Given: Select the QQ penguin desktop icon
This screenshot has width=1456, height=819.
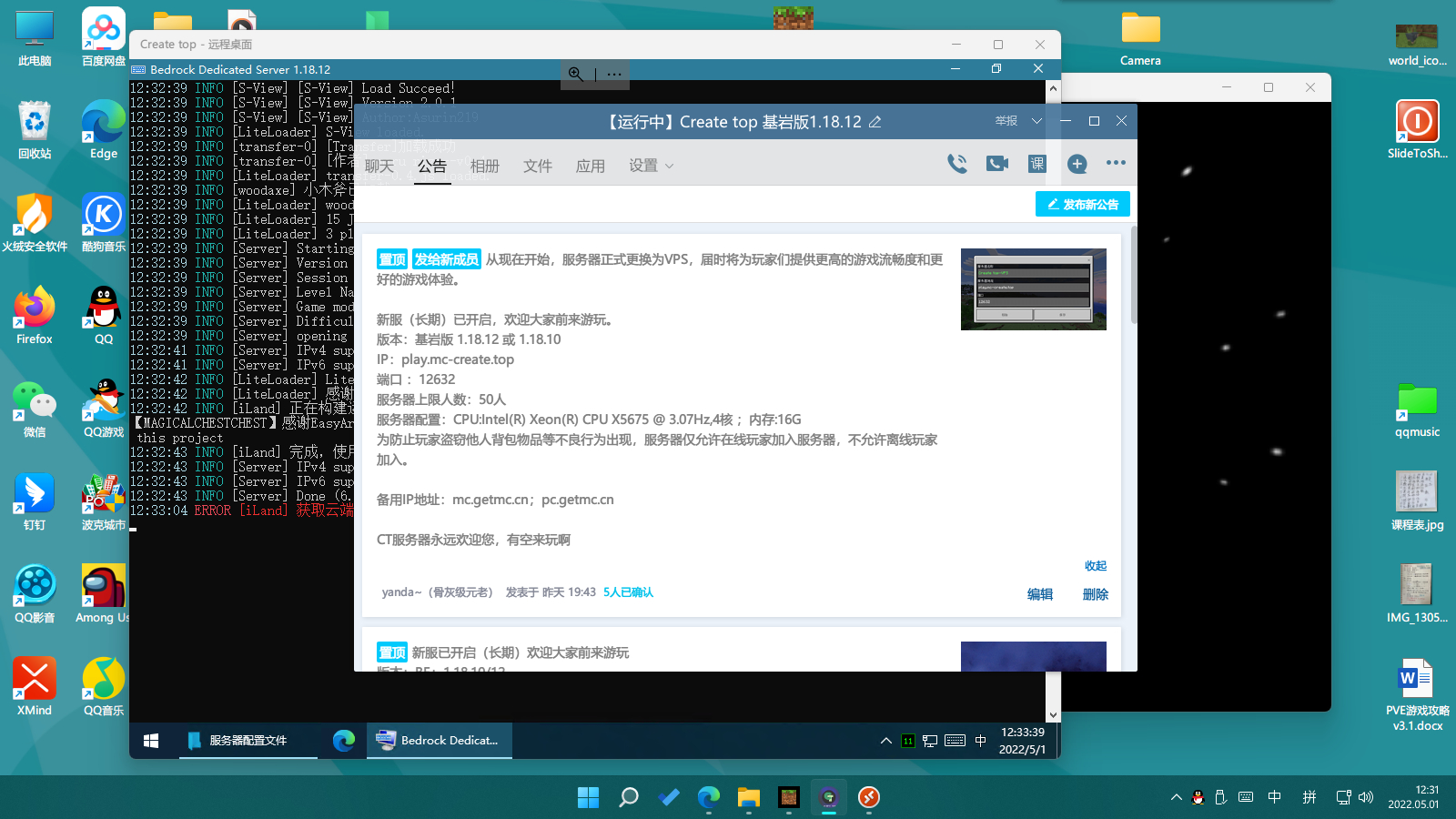Looking at the screenshot, I should tap(104, 316).
